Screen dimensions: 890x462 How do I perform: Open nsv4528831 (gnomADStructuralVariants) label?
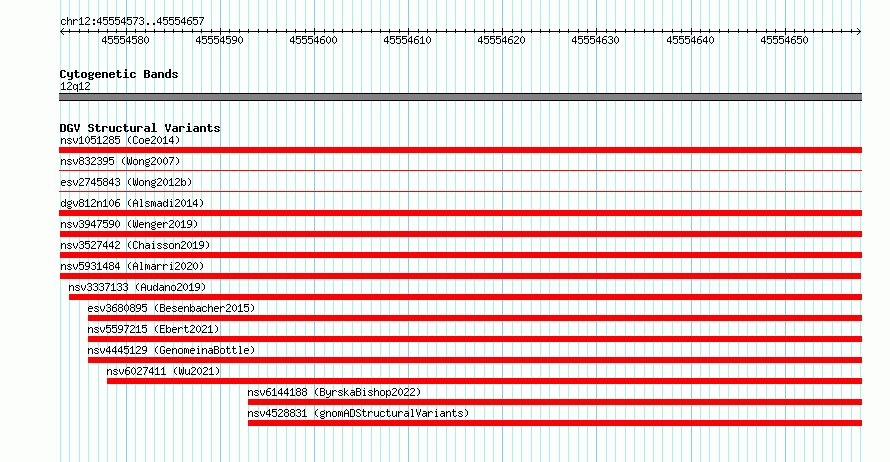coord(358,413)
